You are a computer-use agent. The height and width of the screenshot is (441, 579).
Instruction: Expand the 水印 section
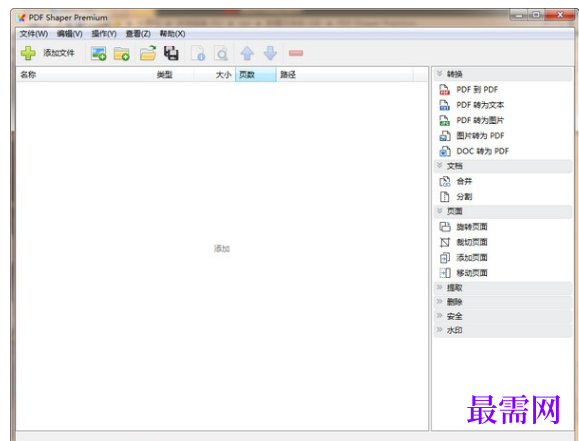click(x=503, y=330)
